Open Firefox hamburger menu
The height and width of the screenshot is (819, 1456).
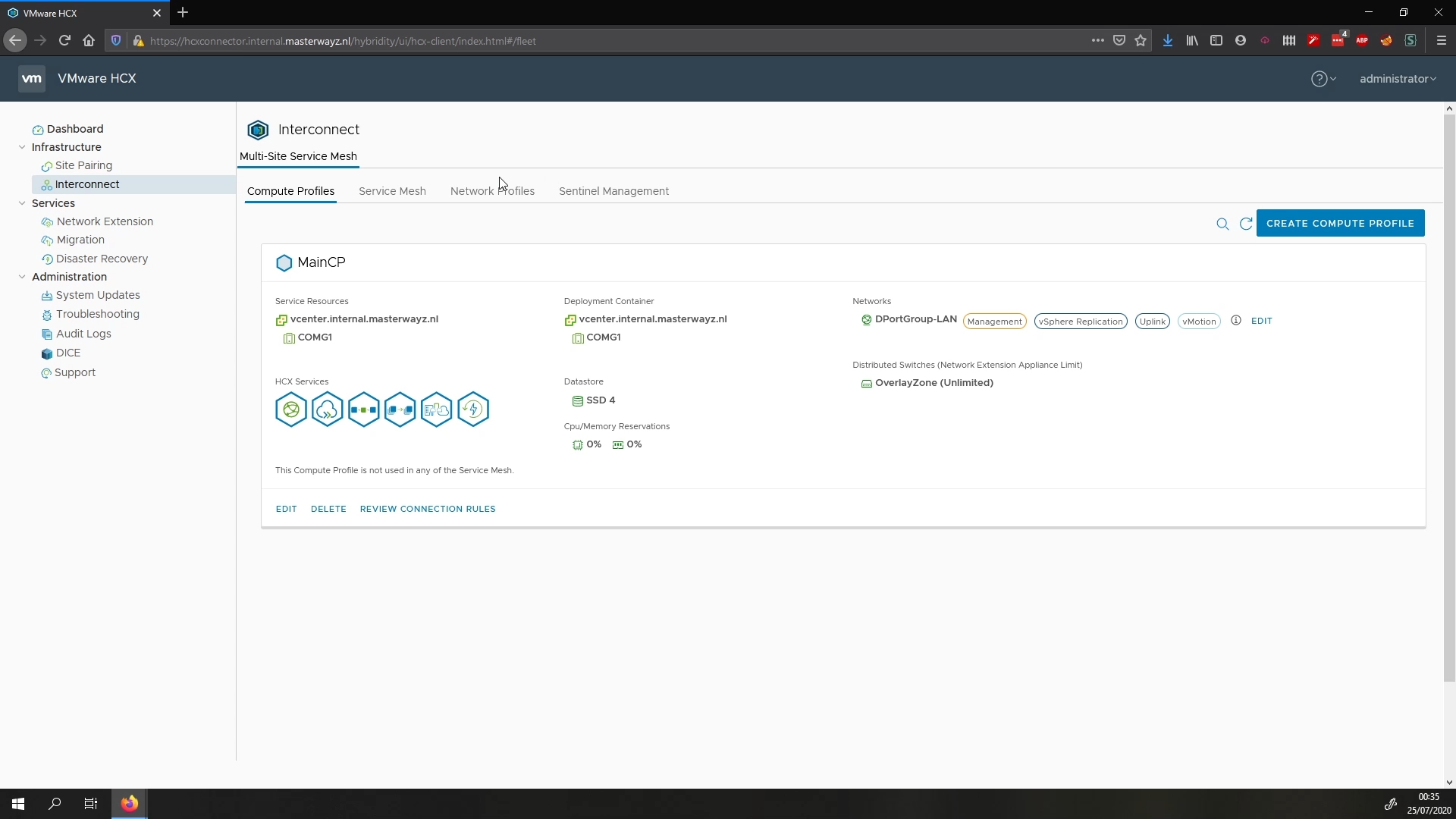(1442, 41)
